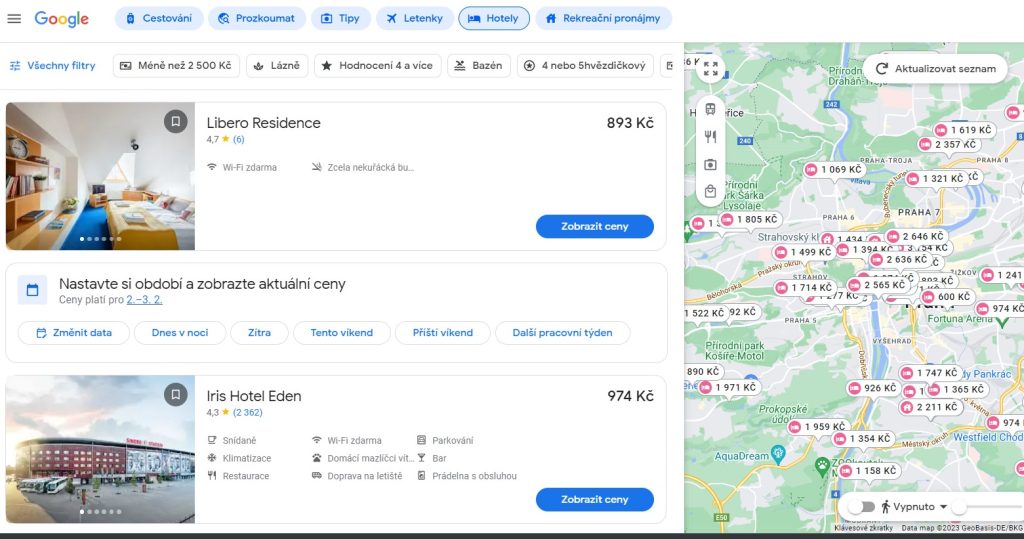Switch to the Prozkoumat tab
The image size is (1024, 539).
257,18
